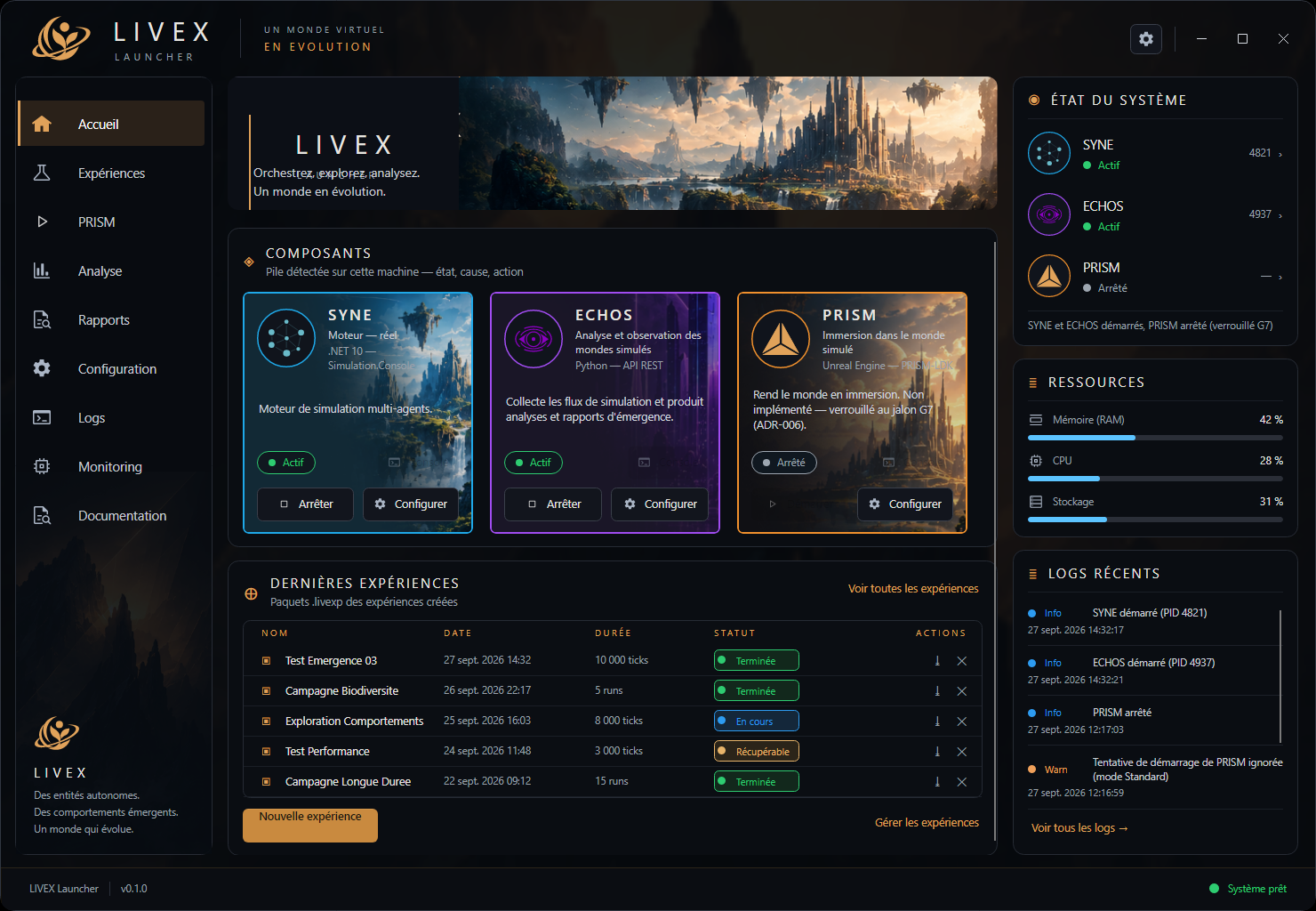1316x911 pixels.
Task: Start PRISM with the play icon
Action: pyautogui.click(x=773, y=504)
